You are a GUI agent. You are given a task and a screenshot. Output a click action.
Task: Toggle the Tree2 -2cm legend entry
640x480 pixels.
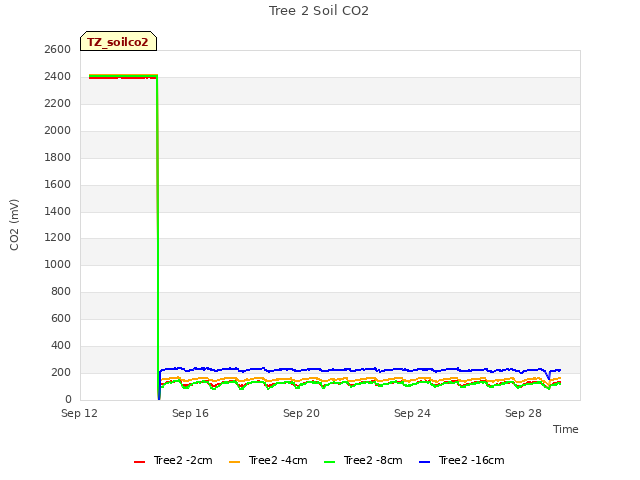pos(173,460)
